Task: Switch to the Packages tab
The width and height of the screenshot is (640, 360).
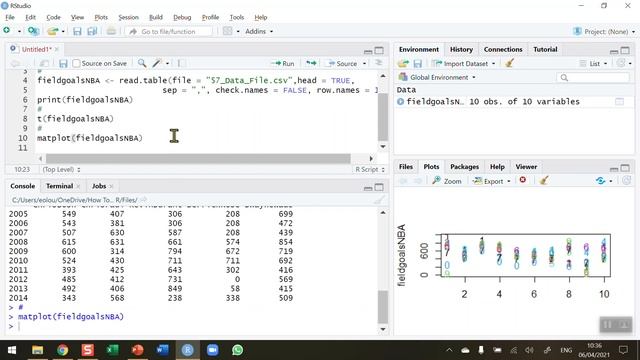Action: (x=464, y=167)
